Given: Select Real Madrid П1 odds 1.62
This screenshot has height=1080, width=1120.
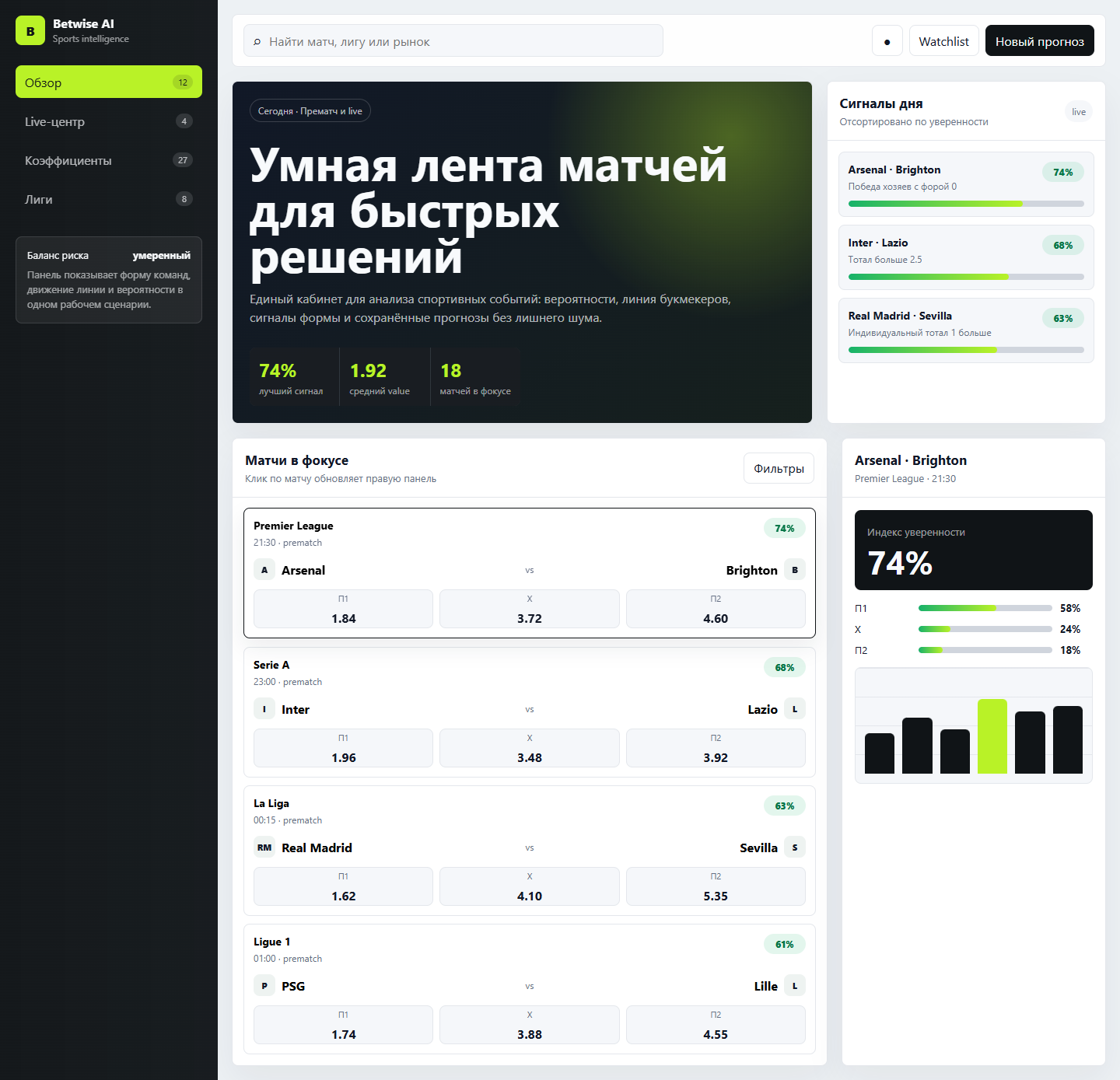Looking at the screenshot, I should point(343,886).
